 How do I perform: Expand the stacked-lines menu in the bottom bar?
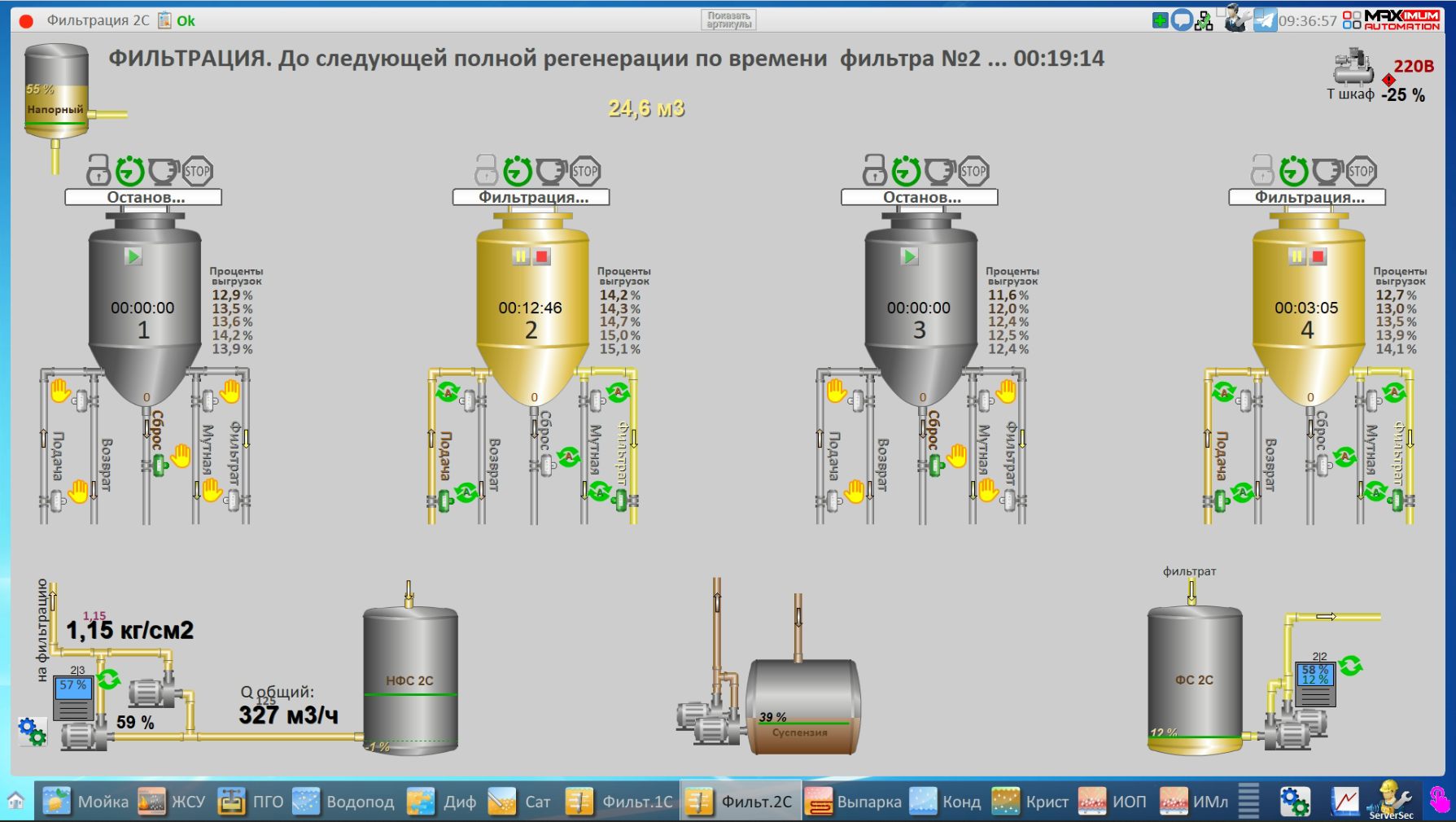[1248, 801]
